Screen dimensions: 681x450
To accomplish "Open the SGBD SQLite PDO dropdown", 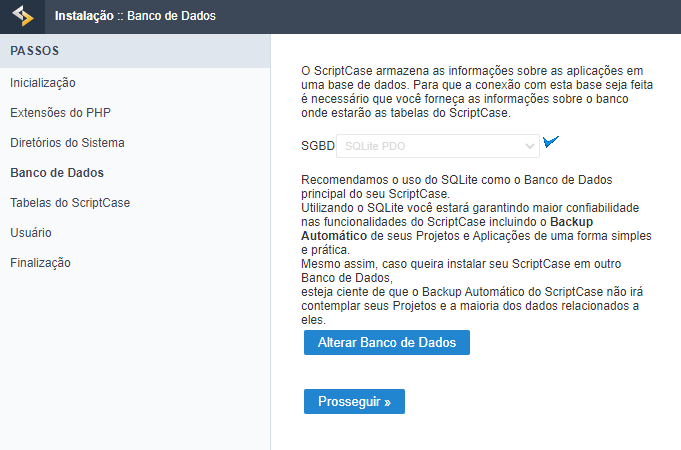I will tap(438, 146).
